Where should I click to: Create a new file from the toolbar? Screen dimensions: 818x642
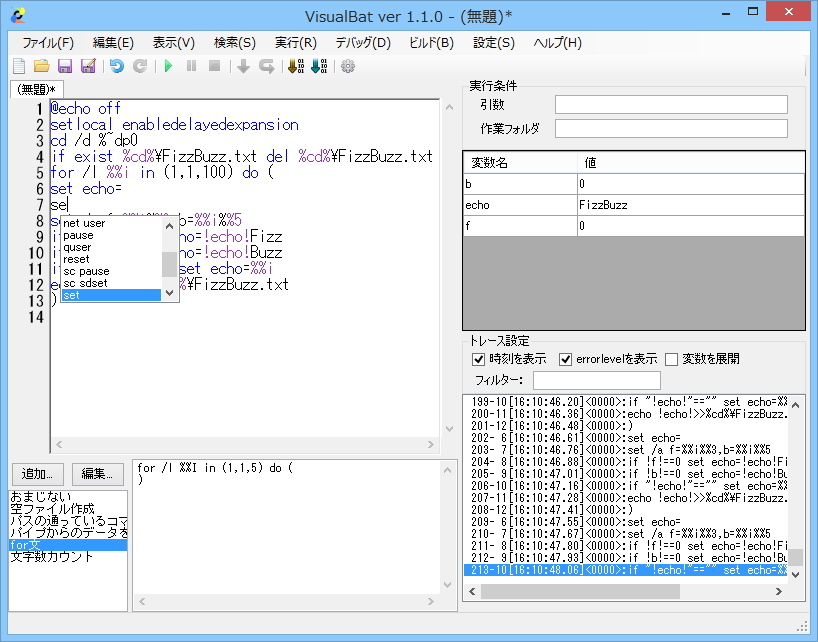tap(18, 67)
